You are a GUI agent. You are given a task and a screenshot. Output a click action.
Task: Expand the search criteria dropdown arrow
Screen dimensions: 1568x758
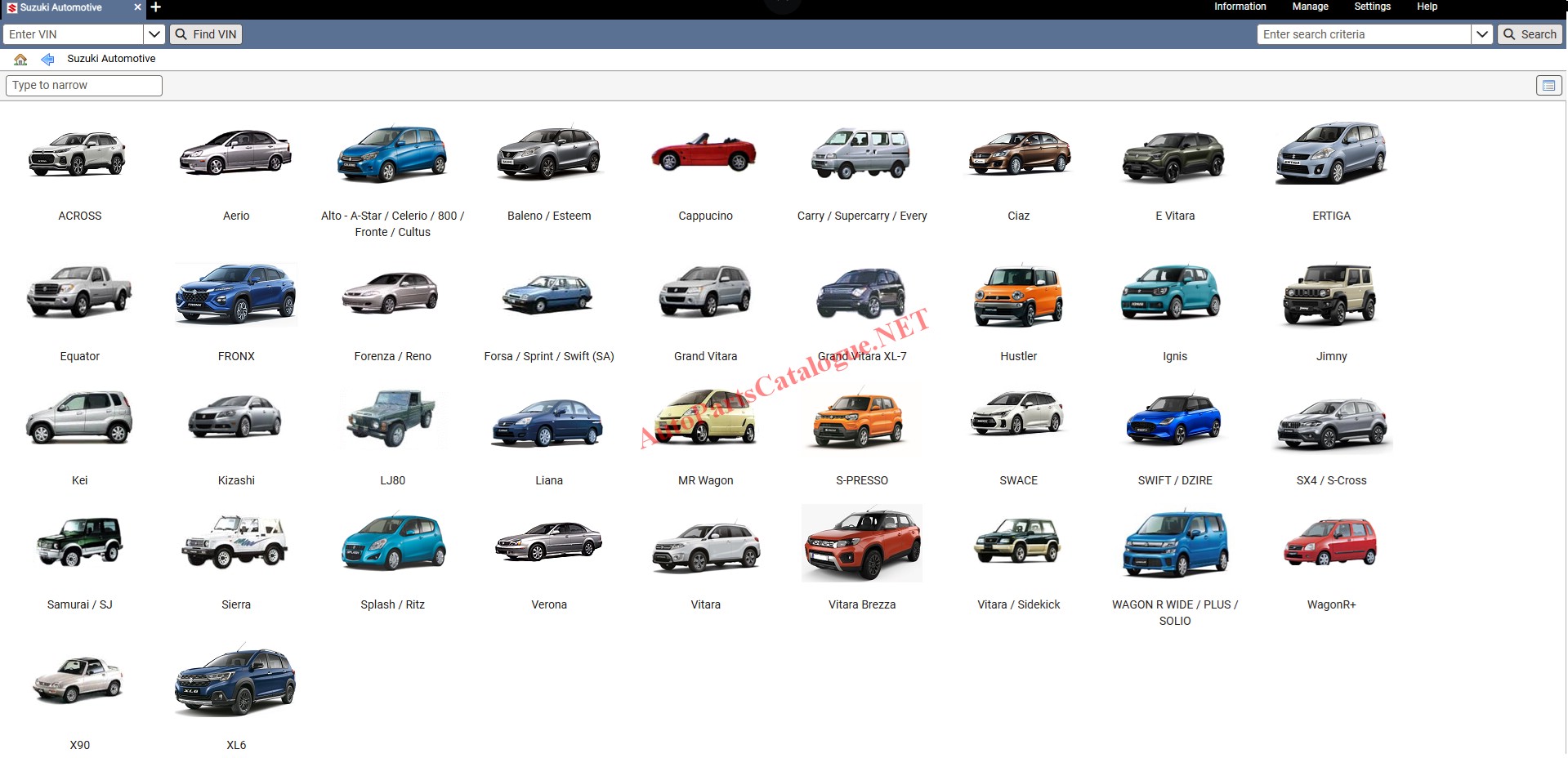[x=1481, y=34]
